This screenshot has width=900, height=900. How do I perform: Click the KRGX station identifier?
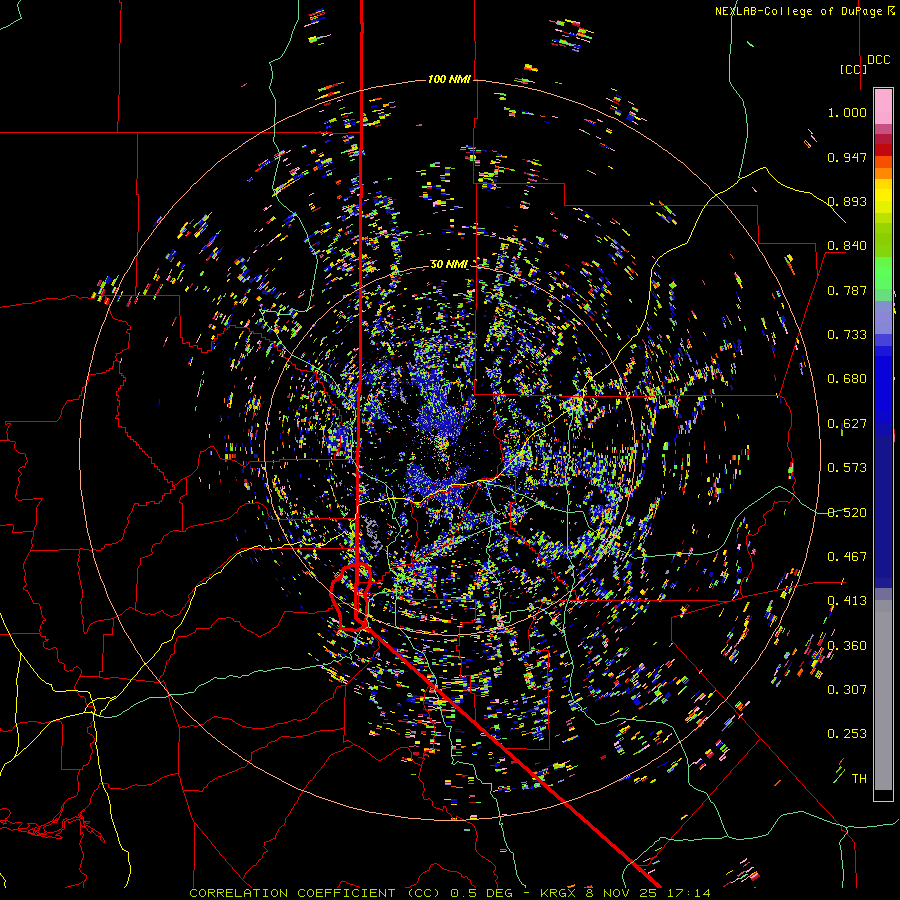[x=559, y=893]
